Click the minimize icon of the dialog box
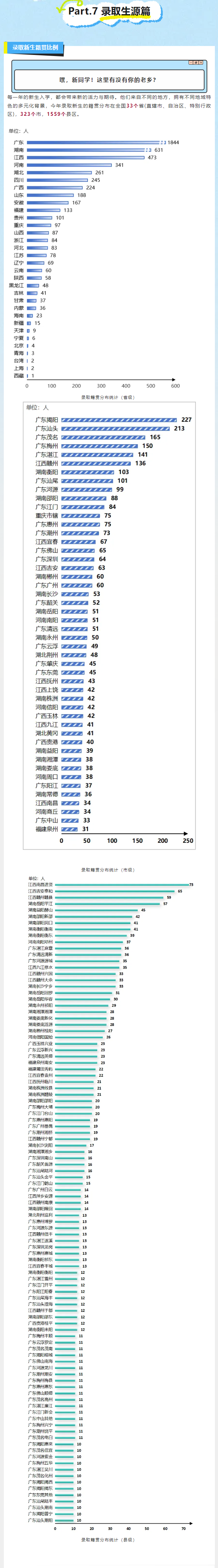The height and width of the screenshot is (1568, 218). click(191, 62)
